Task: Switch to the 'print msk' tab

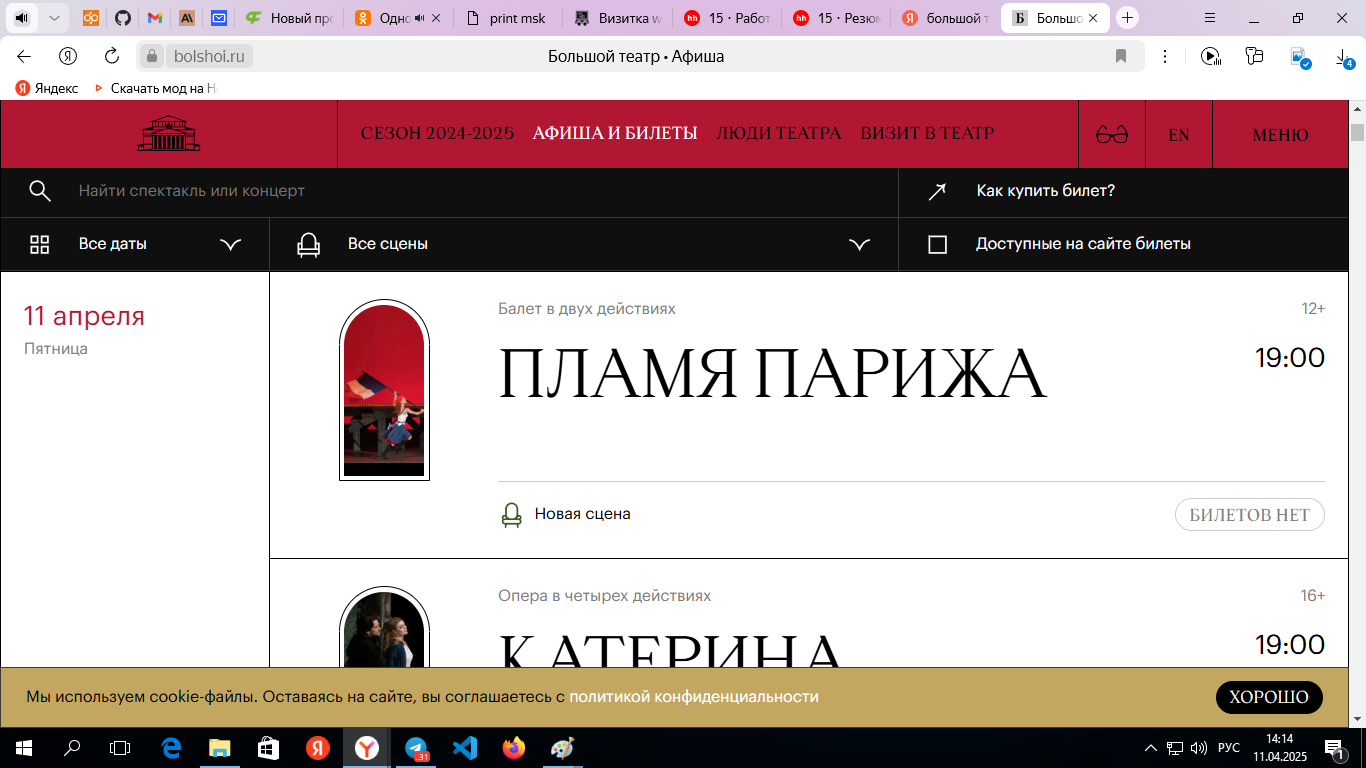Action: tap(506, 18)
